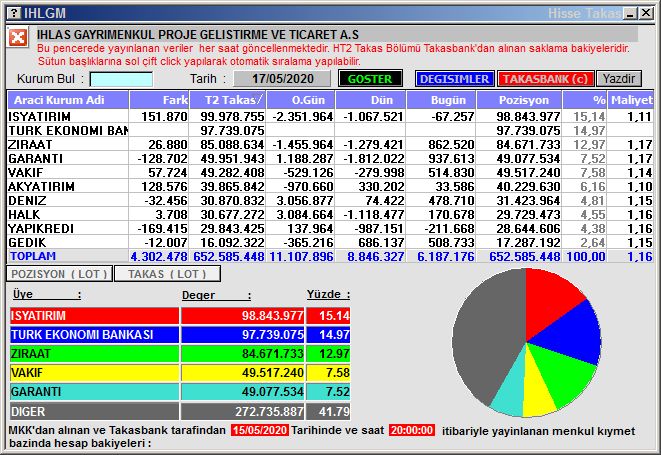Click total Fark value 4.302.478
This screenshot has width=661, height=455.
point(159,256)
